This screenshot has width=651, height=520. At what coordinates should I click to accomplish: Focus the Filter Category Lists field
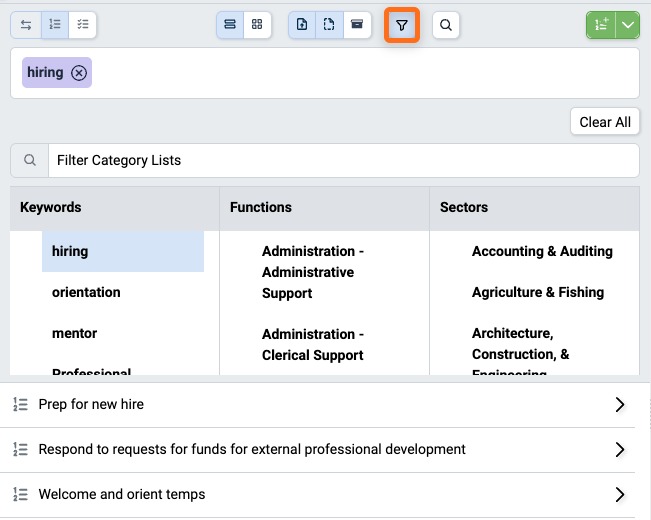coord(344,160)
